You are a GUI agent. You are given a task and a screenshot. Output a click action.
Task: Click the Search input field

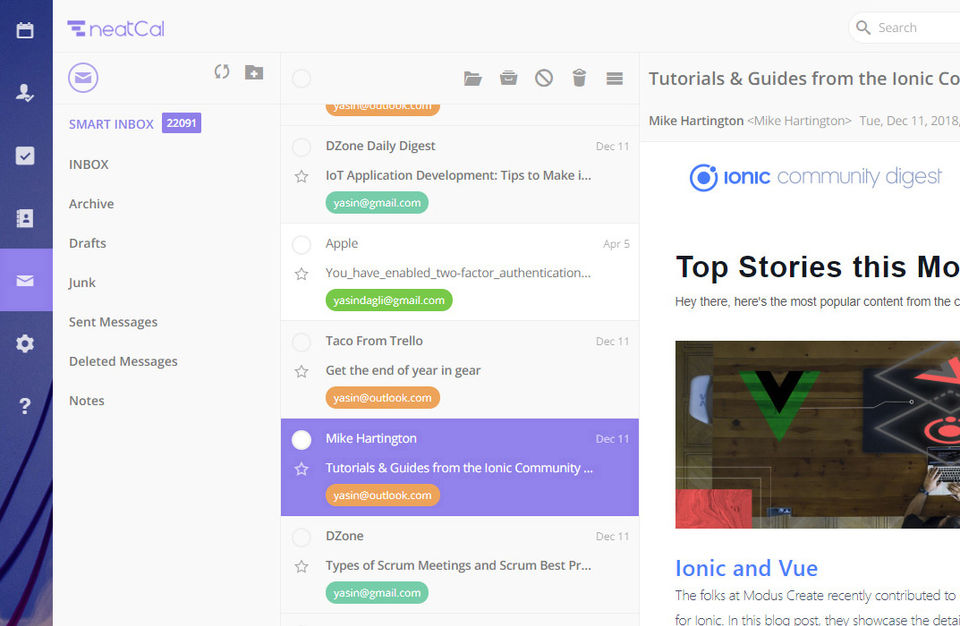click(x=906, y=28)
